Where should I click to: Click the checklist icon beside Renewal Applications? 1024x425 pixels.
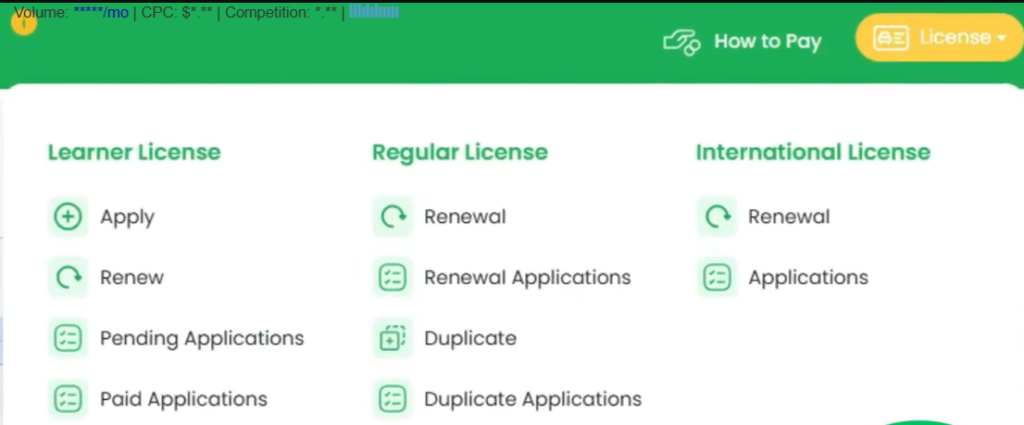[392, 277]
